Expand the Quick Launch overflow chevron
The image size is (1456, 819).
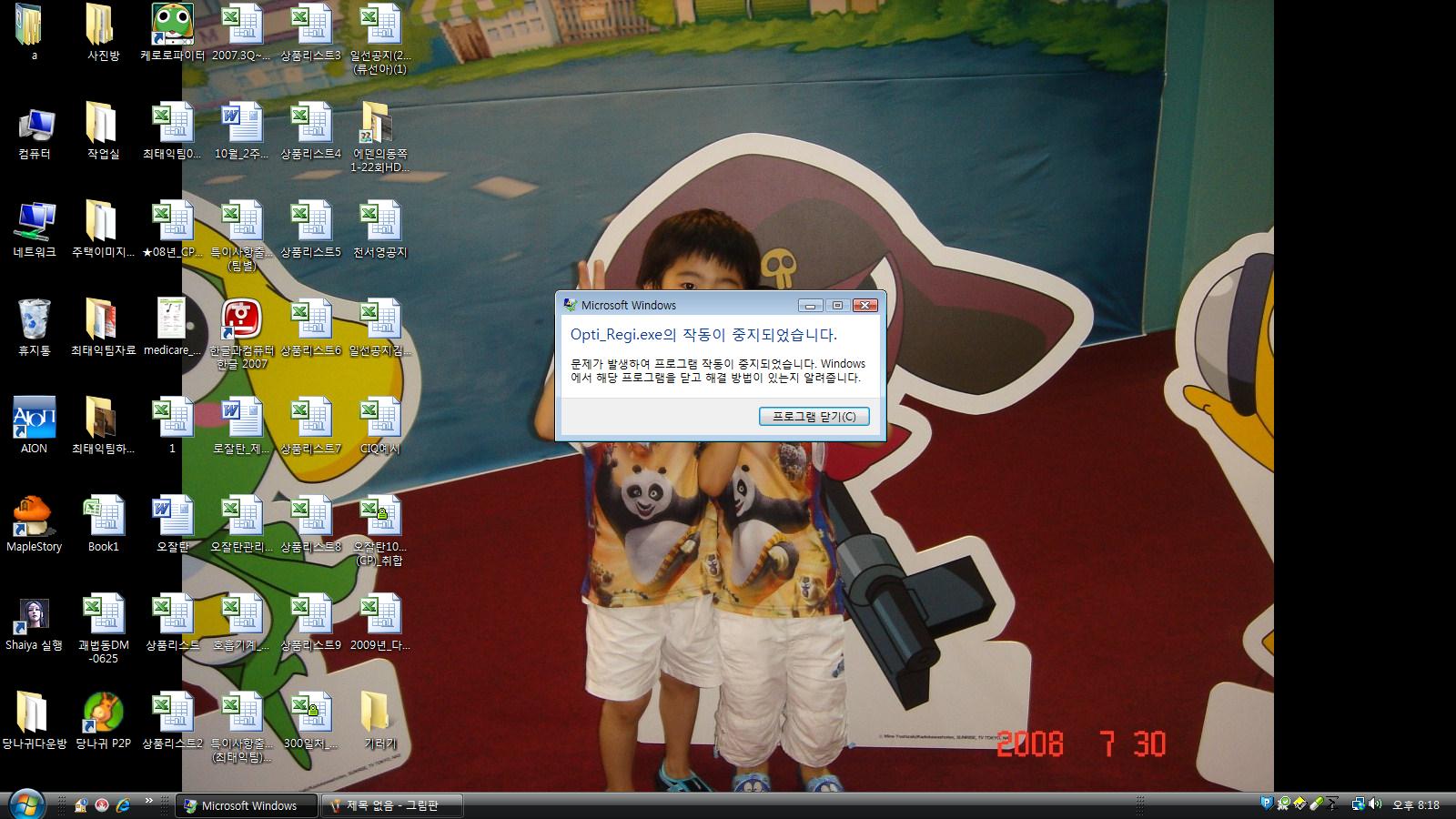(x=148, y=802)
